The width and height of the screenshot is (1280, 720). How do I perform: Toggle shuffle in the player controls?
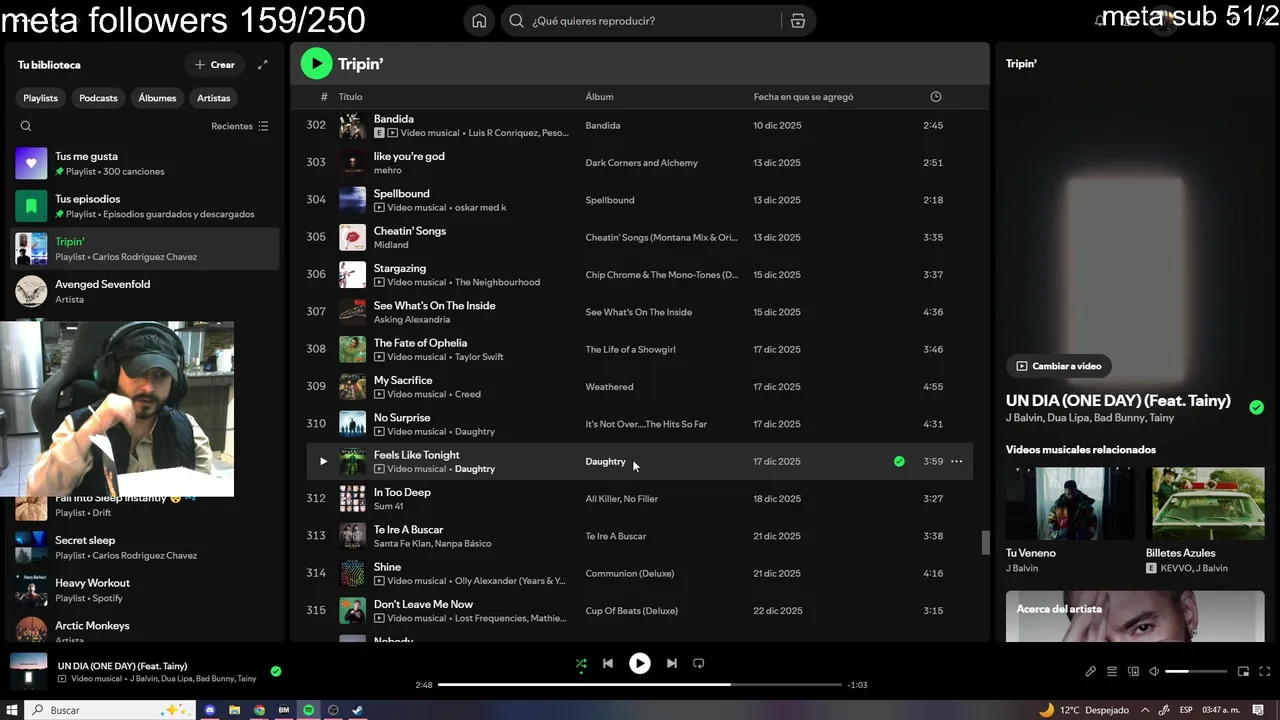581,663
